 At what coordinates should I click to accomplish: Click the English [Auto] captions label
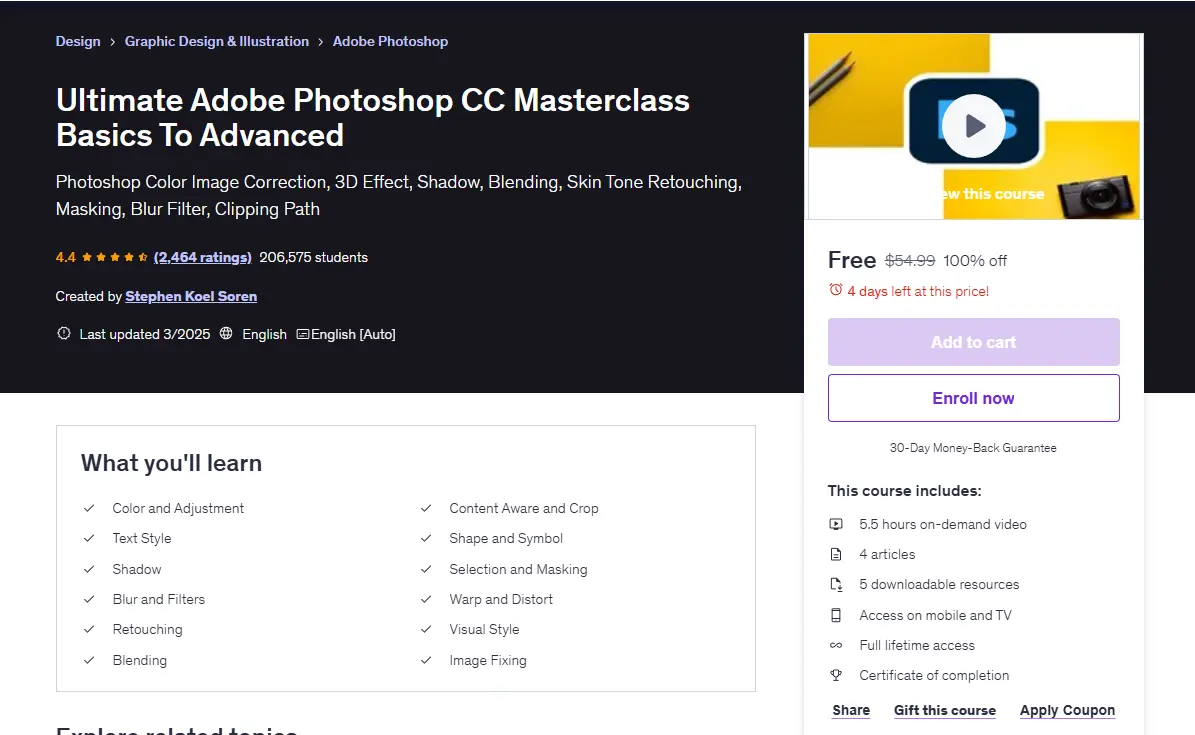coord(353,335)
